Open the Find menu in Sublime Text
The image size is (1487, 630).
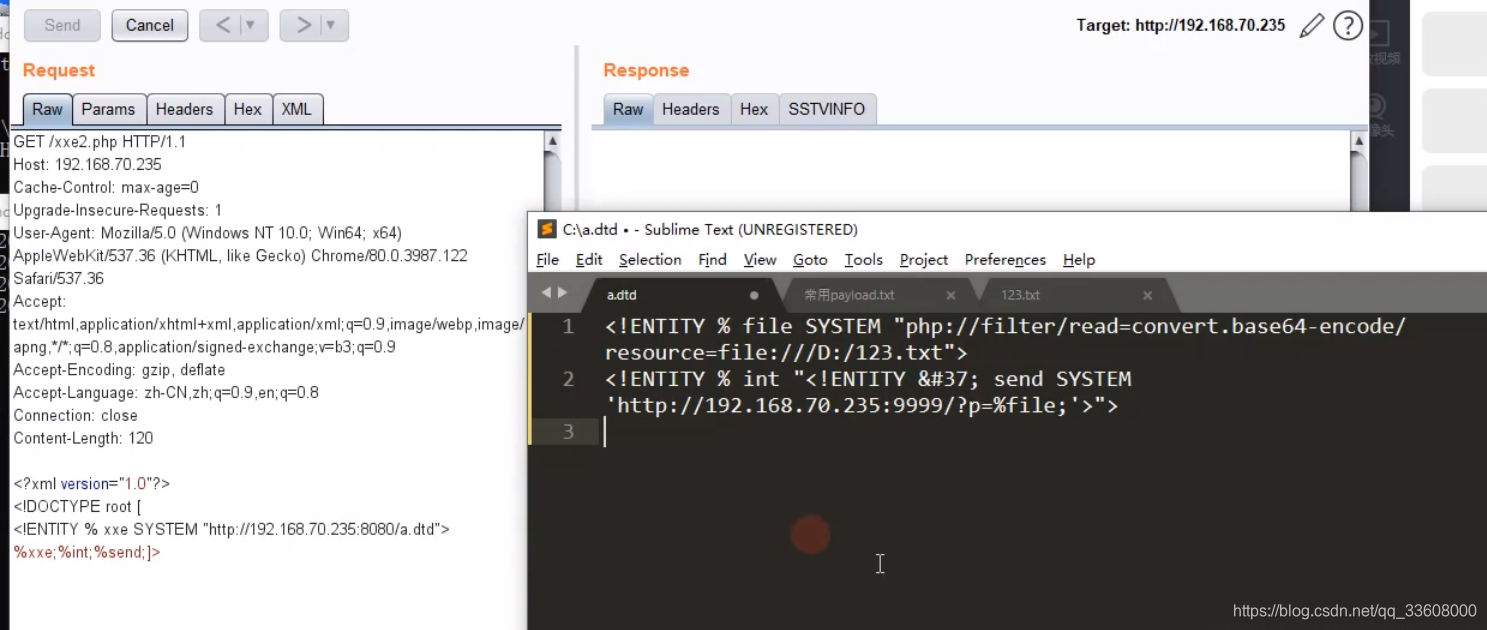coord(712,260)
